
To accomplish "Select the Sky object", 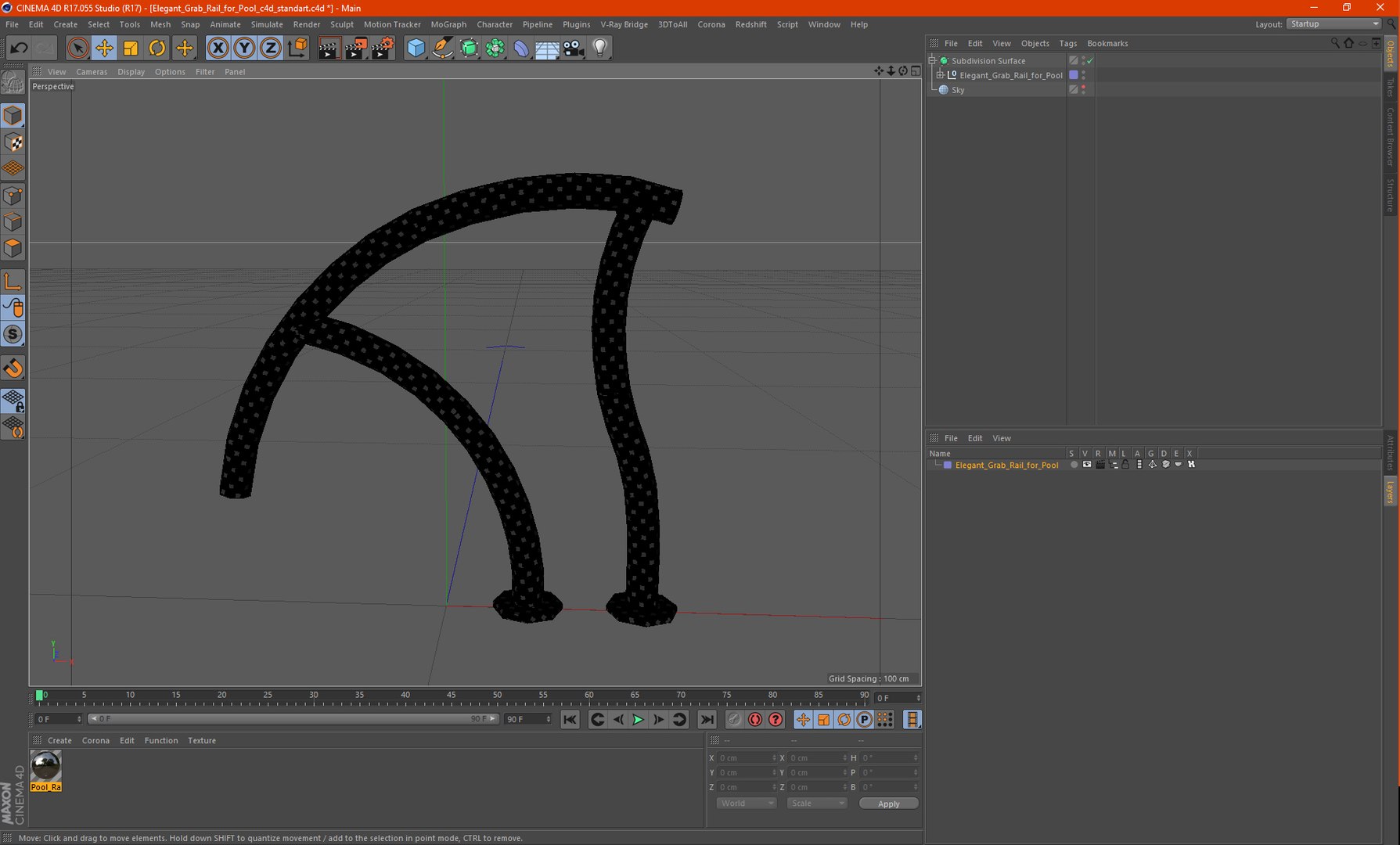I will [958, 90].
